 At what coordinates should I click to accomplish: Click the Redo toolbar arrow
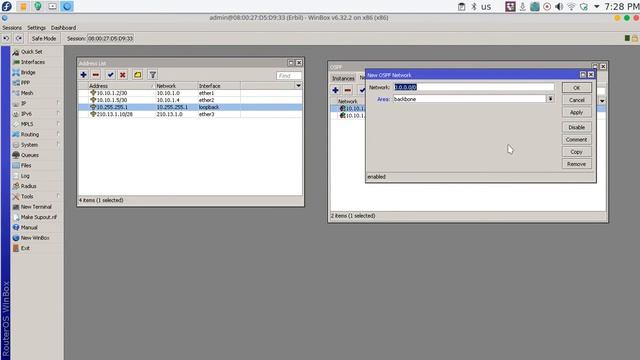pyautogui.click(x=19, y=38)
